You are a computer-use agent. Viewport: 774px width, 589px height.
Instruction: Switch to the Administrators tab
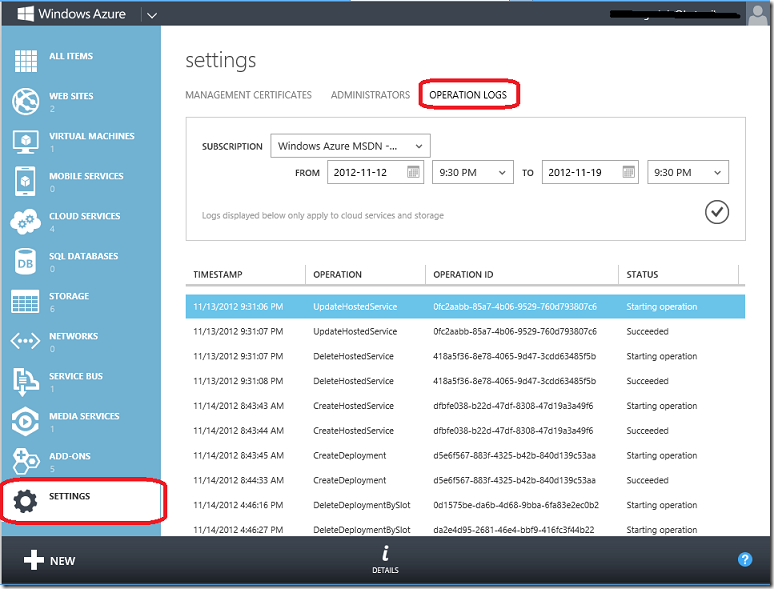tap(370, 95)
